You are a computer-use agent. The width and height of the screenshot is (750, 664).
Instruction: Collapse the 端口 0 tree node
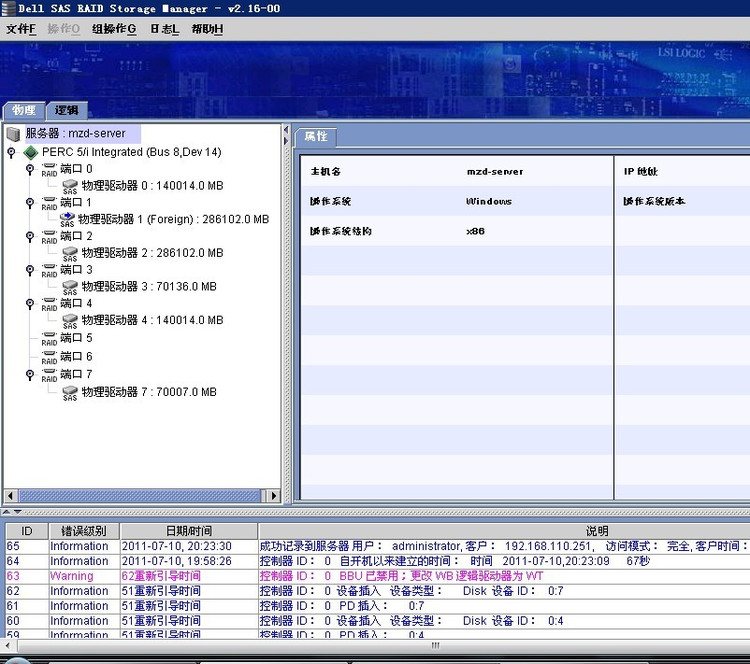click(30, 169)
